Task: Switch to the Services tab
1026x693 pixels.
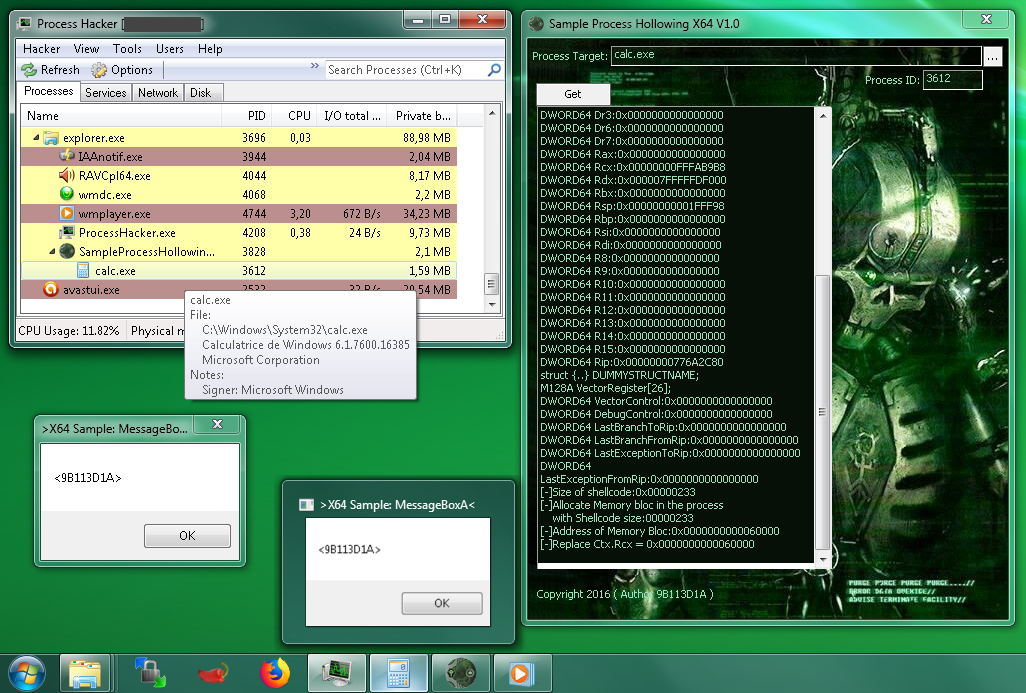Action: tap(105, 93)
